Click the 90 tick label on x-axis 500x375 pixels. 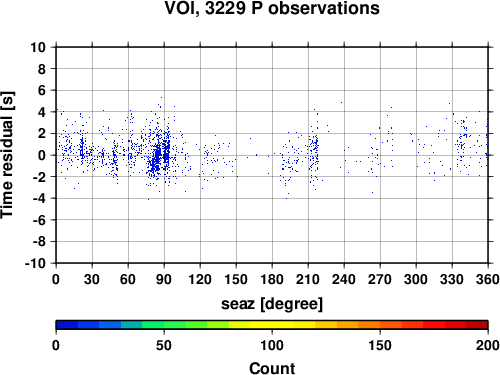(x=164, y=279)
